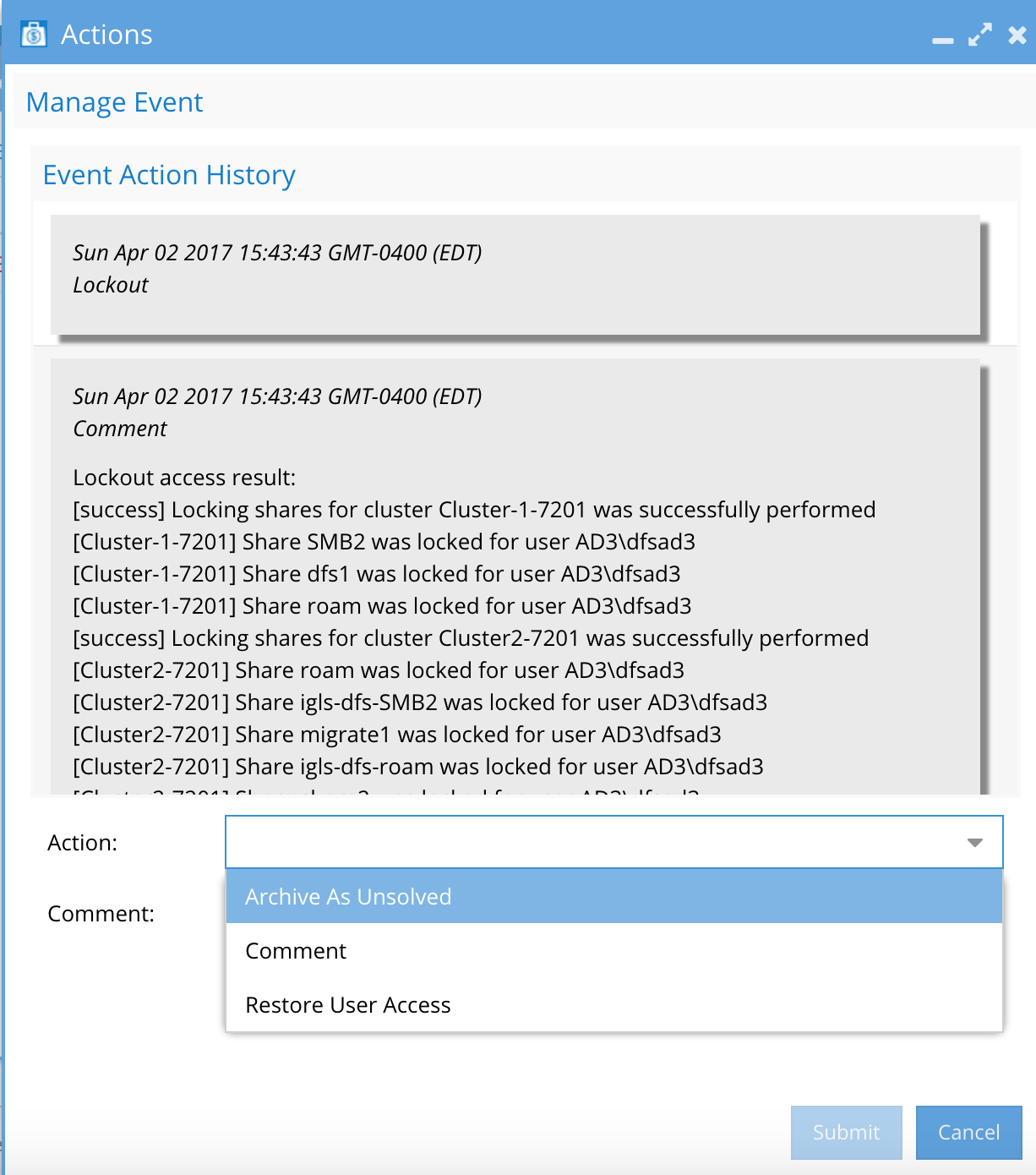1036x1175 pixels.
Task: Click the Share igls-dfs-SMB2 locked line
Action: (420, 702)
